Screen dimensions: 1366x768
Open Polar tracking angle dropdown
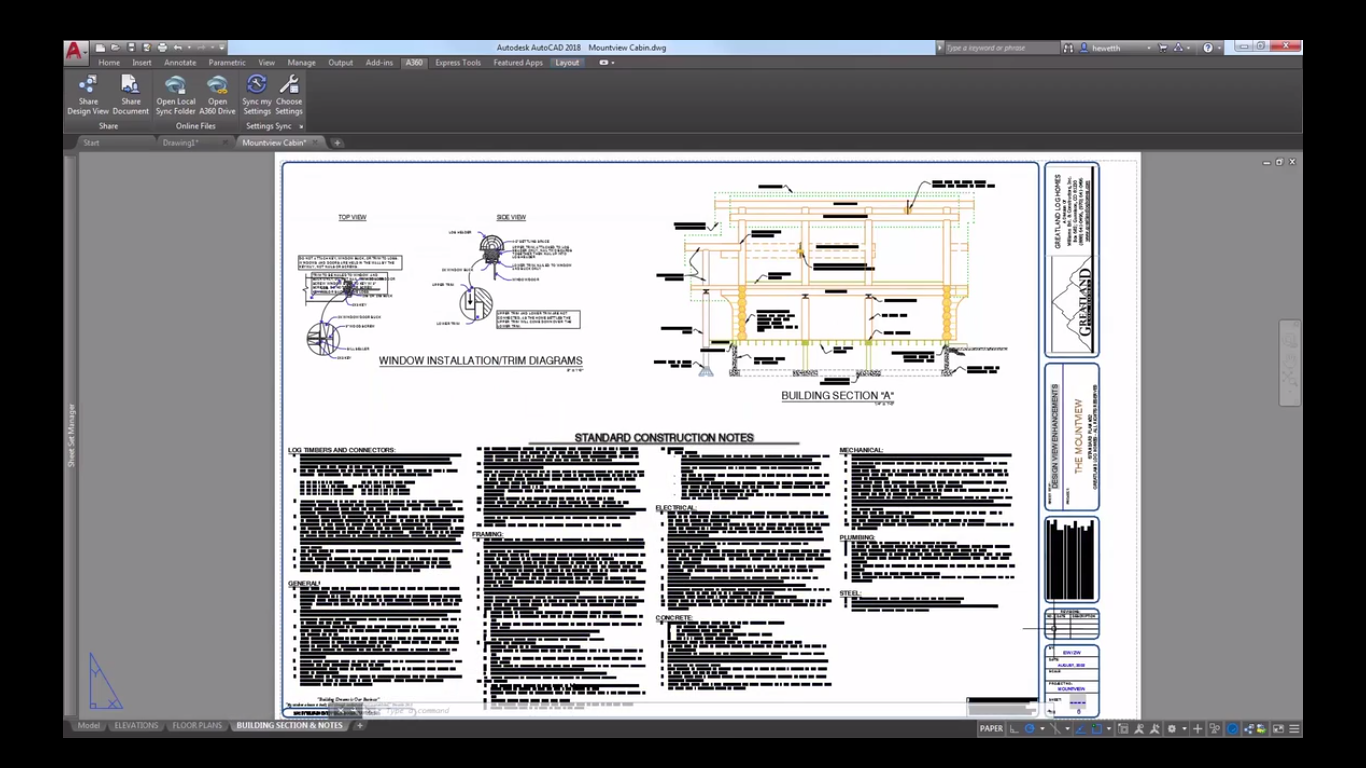[1042, 729]
